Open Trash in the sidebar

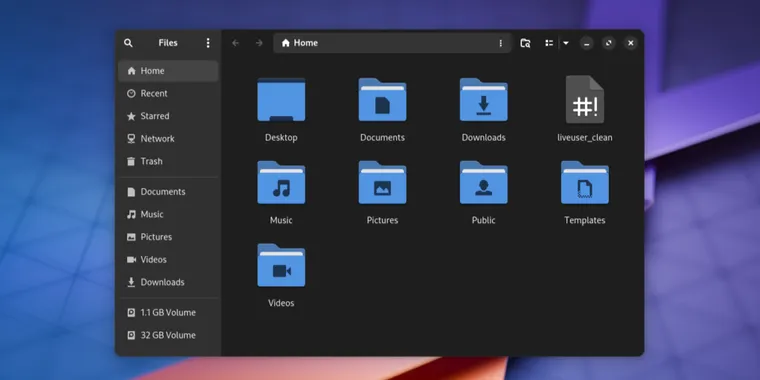pos(168,161)
